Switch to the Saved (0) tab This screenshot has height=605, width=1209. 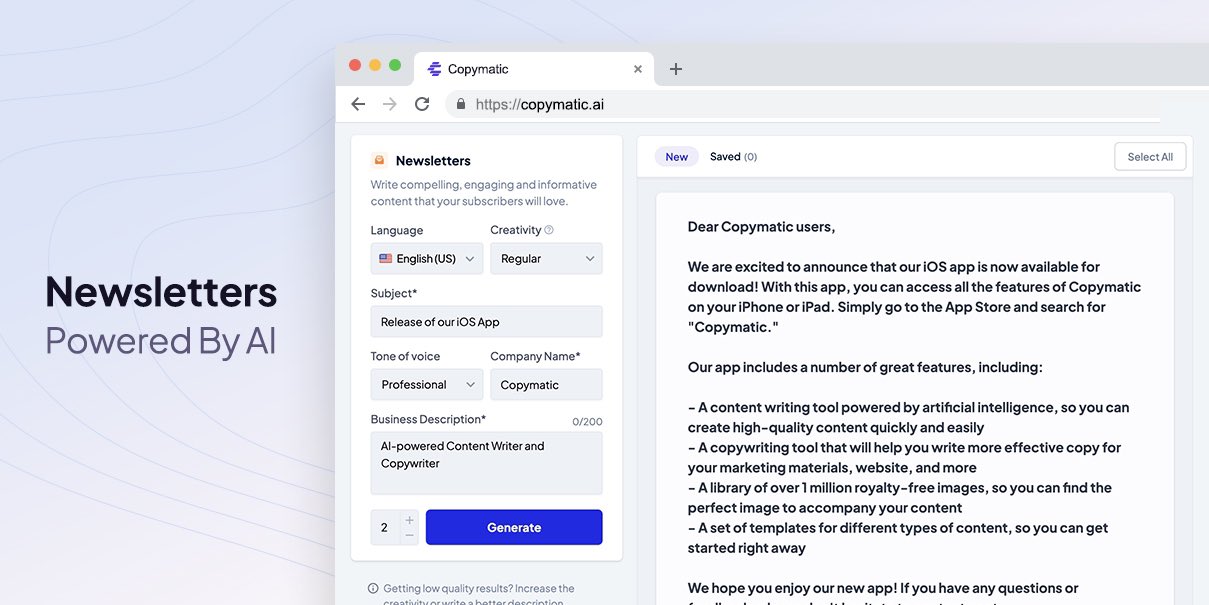[733, 157]
